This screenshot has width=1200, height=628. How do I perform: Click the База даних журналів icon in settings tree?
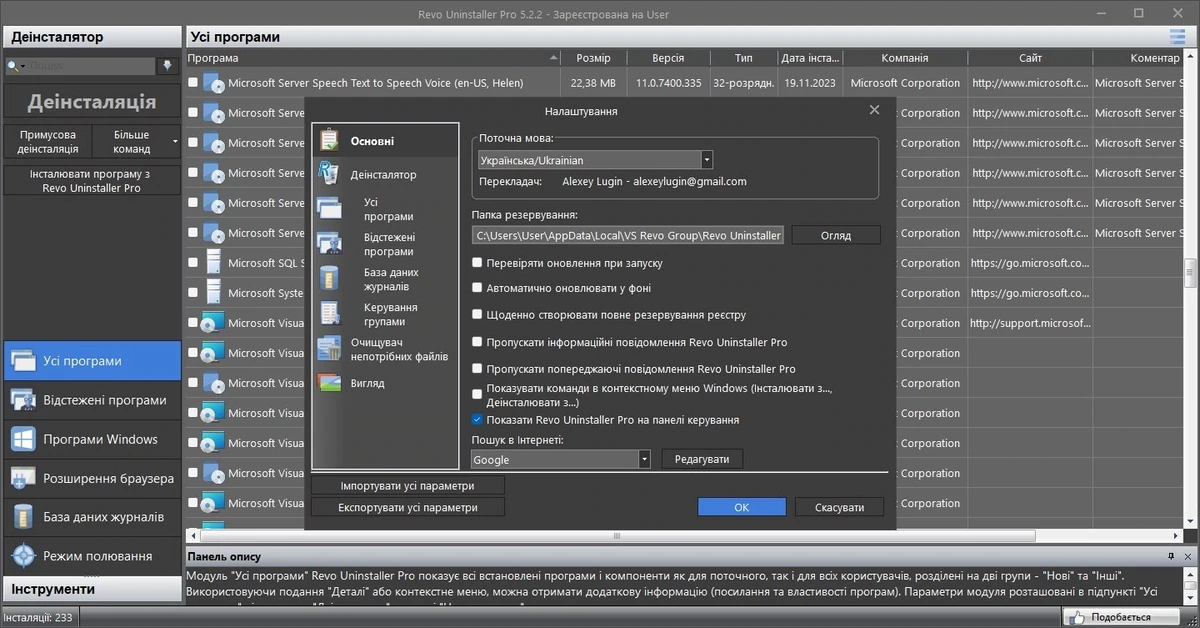[329, 279]
